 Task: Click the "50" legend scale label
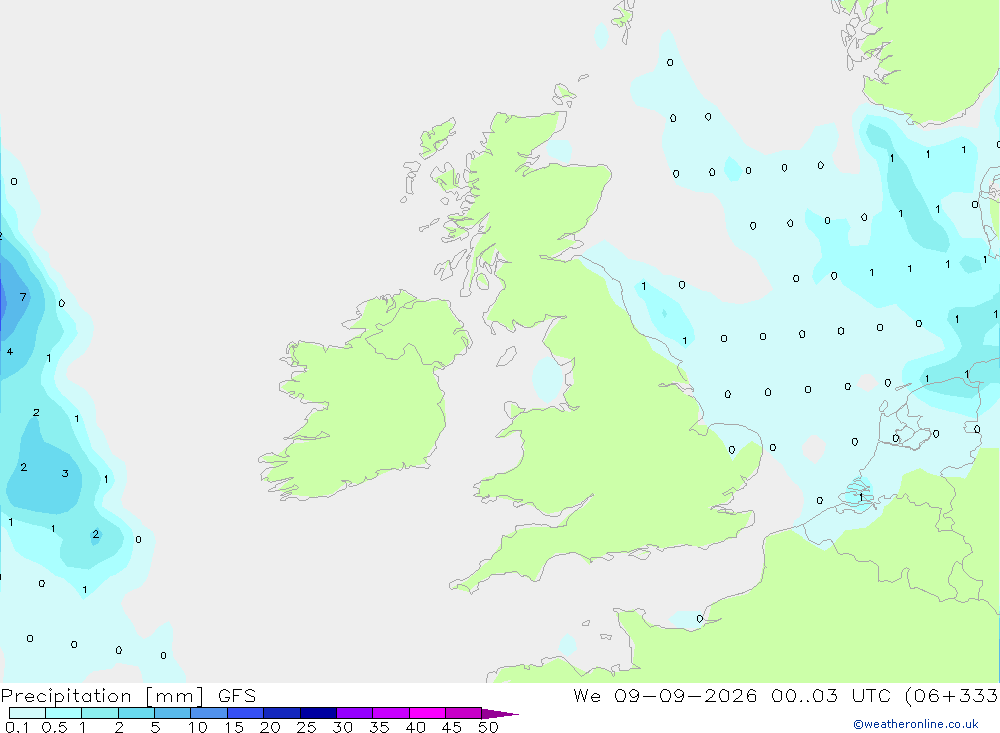pyautogui.click(x=488, y=727)
